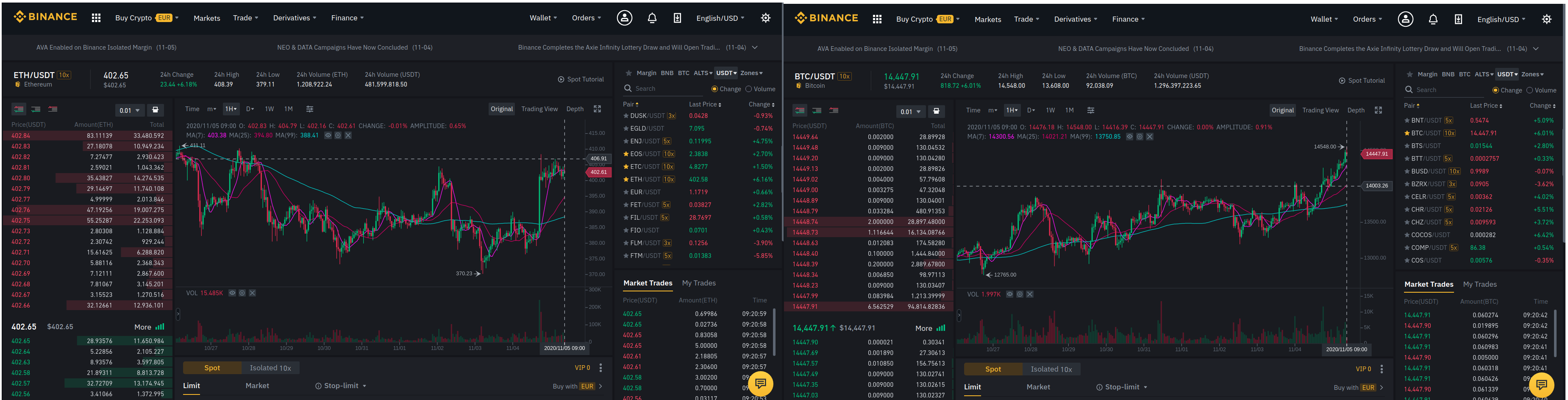The image size is (1568, 400).
Task: Open the apps grid in ETH/USDT window
Action: coord(96,18)
